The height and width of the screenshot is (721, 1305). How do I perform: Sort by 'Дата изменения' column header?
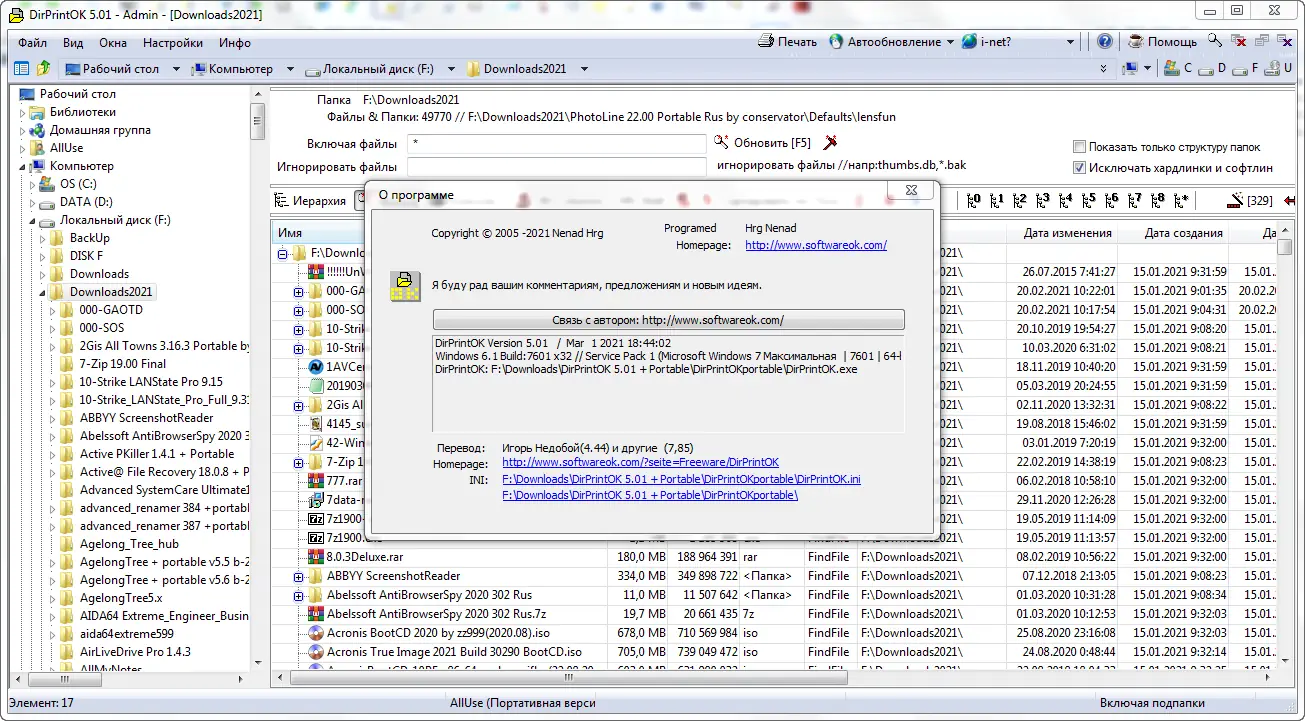click(1067, 233)
